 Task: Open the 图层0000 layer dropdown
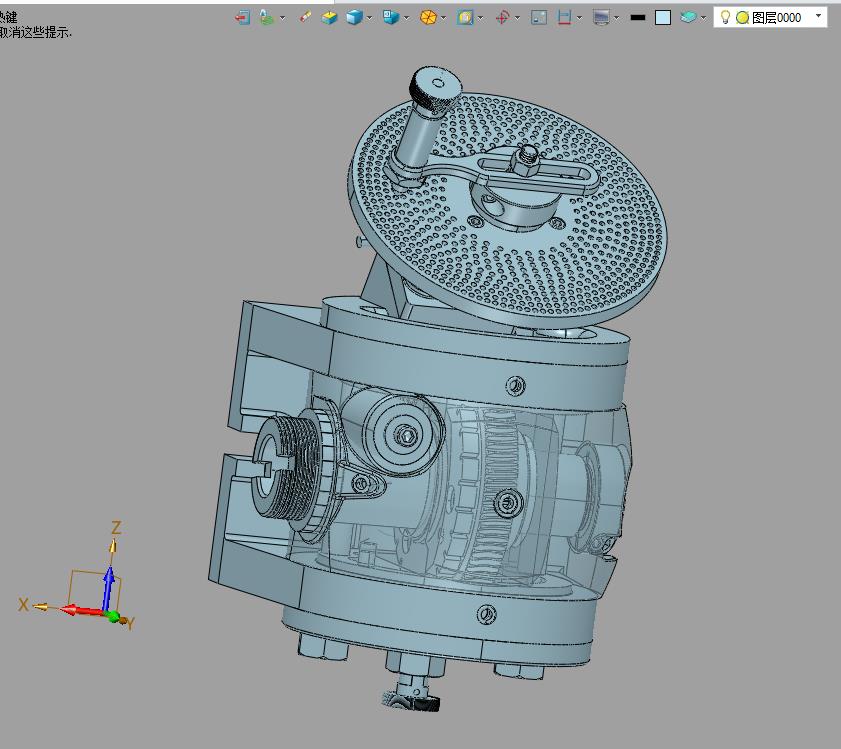818,16
